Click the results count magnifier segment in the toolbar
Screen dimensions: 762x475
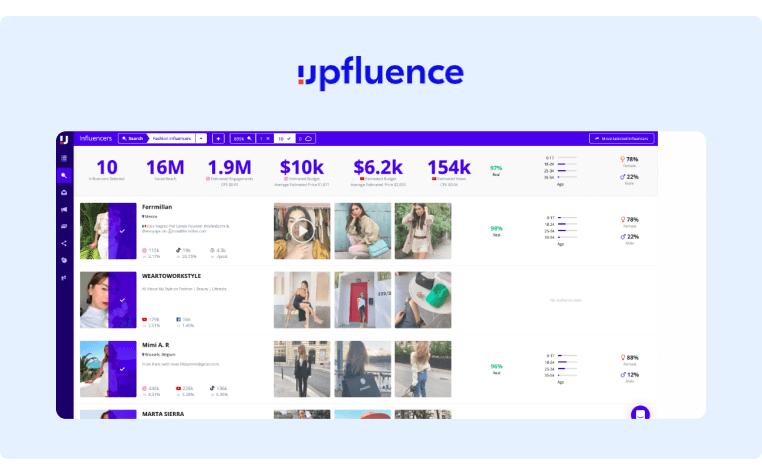[x=242, y=139]
